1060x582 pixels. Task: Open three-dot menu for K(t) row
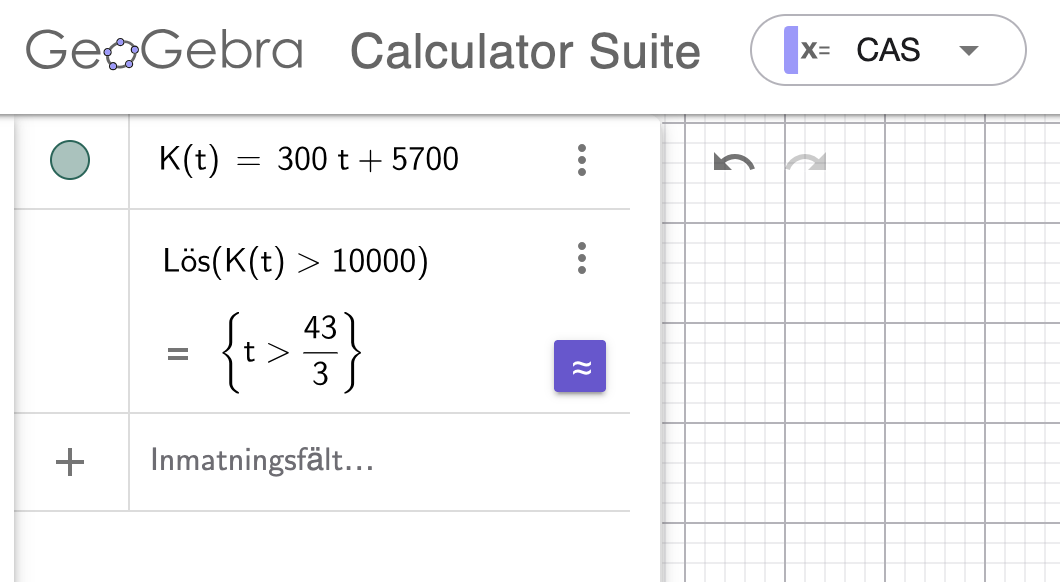click(582, 160)
